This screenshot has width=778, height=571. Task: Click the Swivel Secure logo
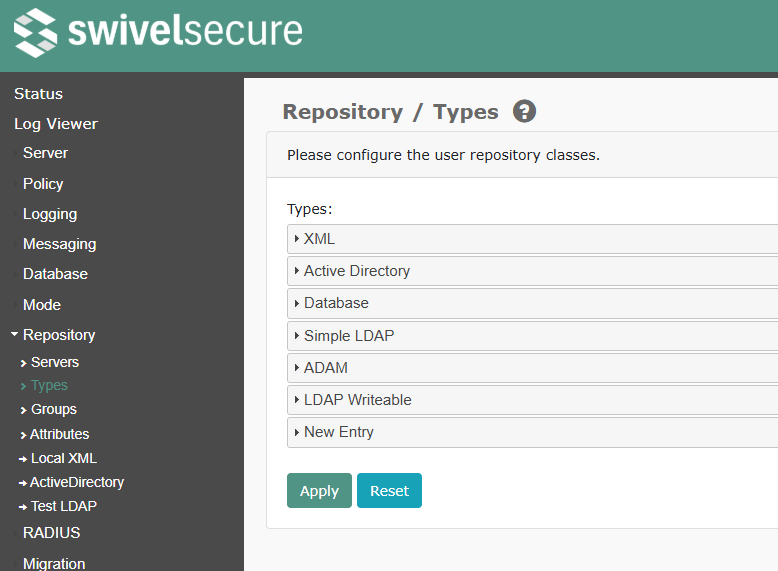tap(158, 32)
